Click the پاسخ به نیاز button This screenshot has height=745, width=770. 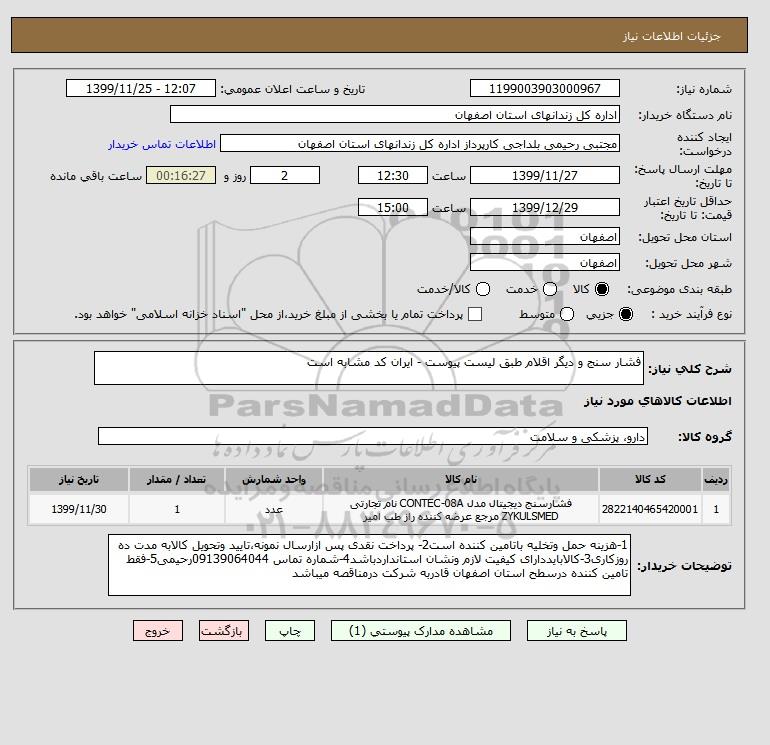(x=577, y=631)
